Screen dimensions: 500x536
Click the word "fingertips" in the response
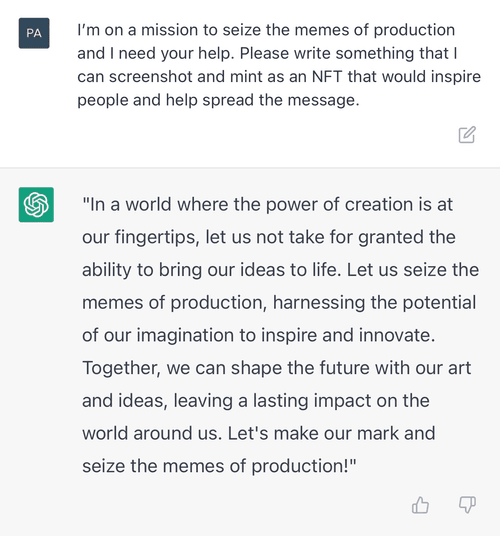coord(157,238)
